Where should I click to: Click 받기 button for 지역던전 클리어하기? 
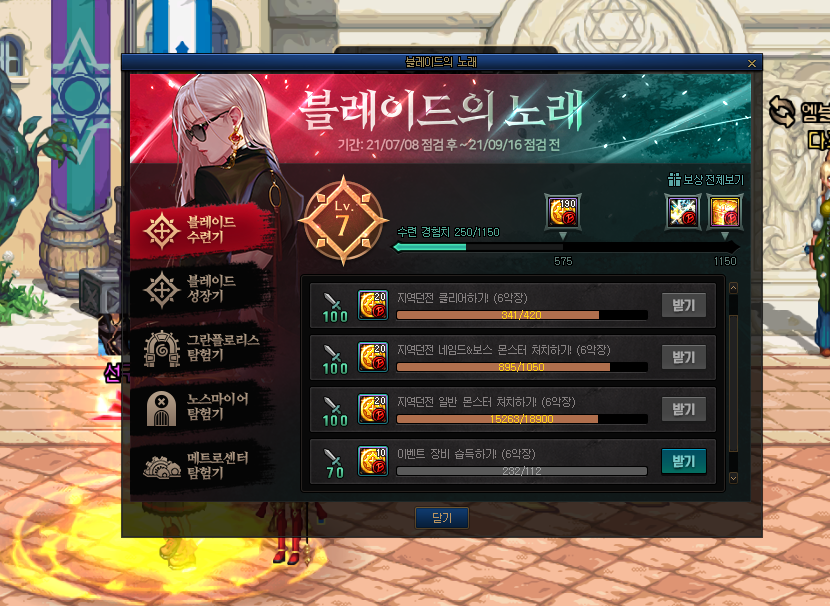[x=683, y=305]
